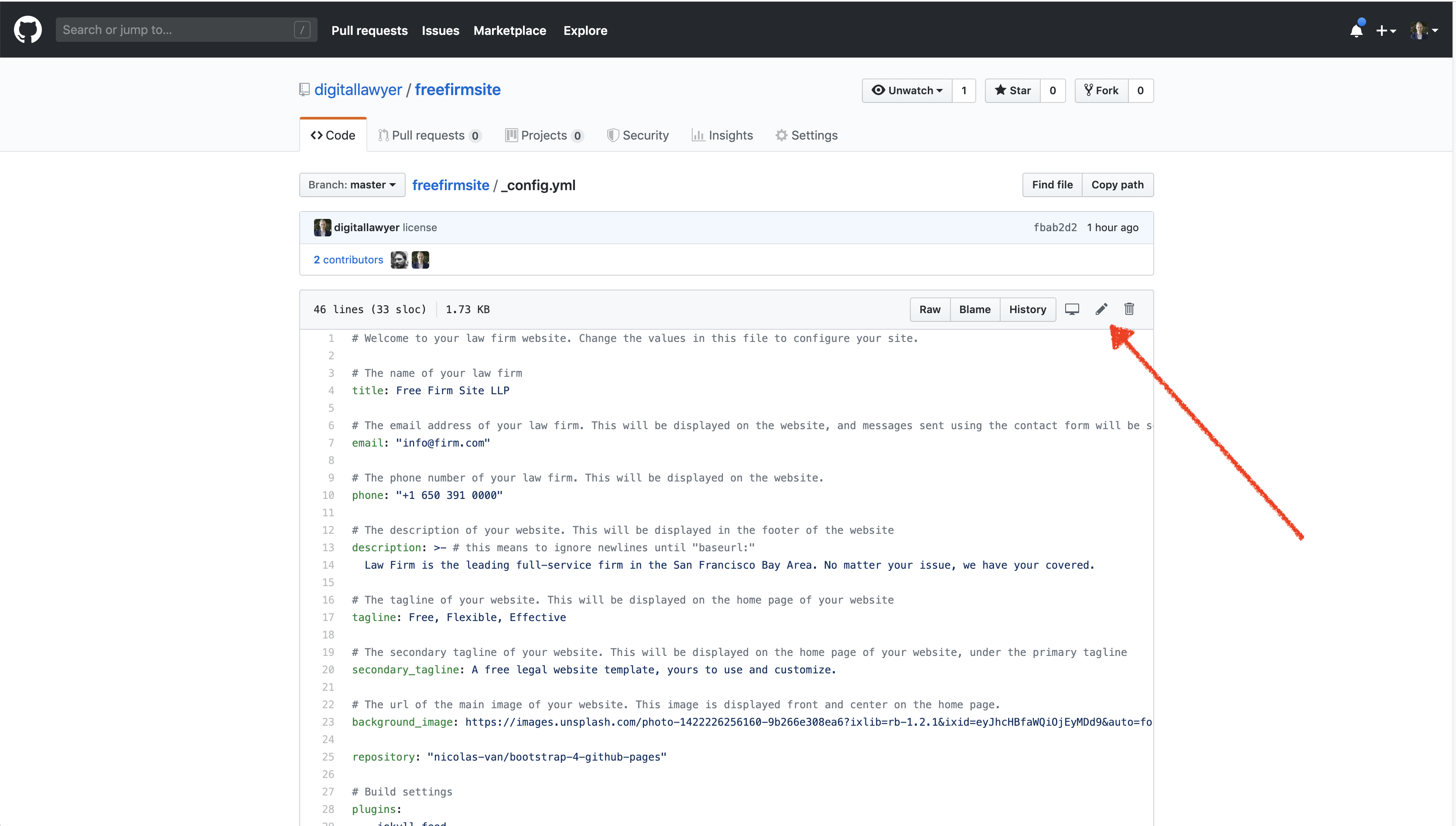Image resolution: width=1456 pixels, height=826 pixels.
Task: Focus the Search or jump to field
Action: (176, 30)
